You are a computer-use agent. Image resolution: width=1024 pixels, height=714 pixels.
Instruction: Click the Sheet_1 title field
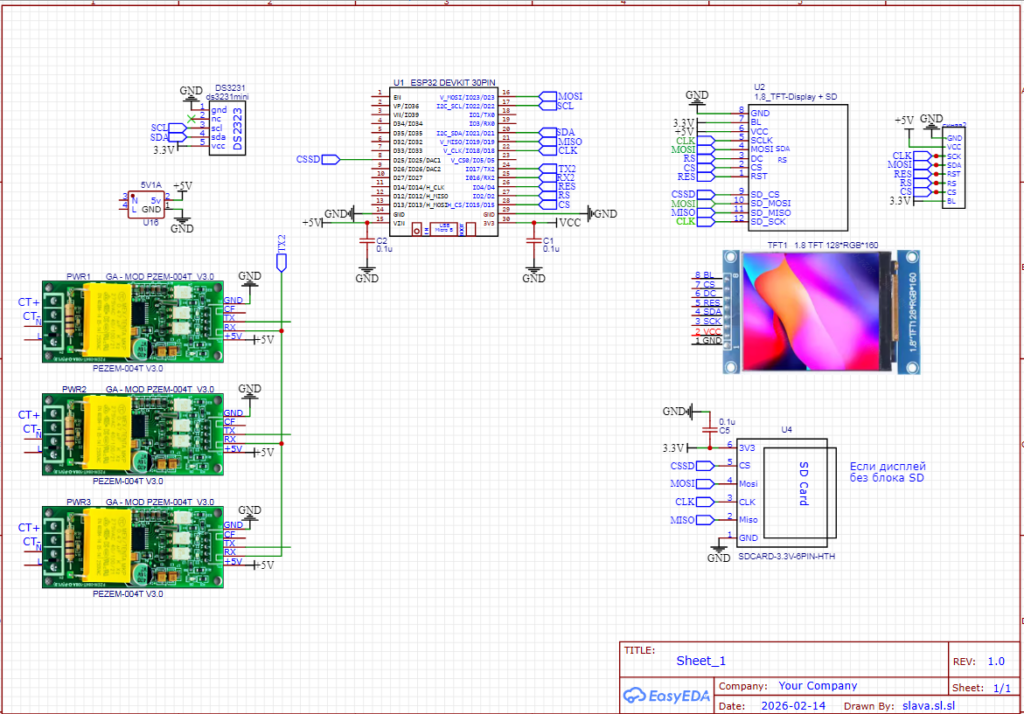pyautogui.click(x=700, y=661)
